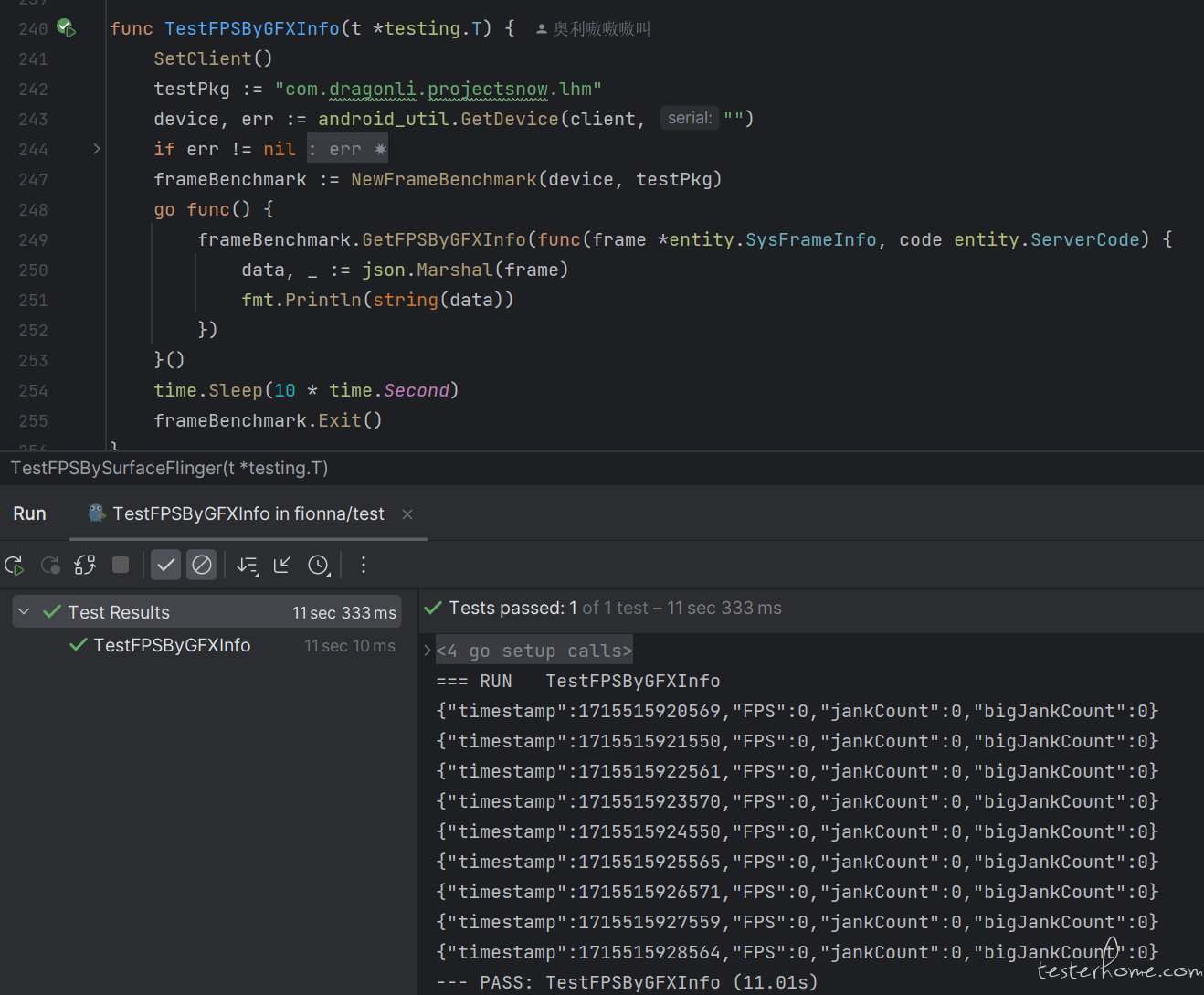Click output line with timestamp 1715515927559

tap(797, 922)
